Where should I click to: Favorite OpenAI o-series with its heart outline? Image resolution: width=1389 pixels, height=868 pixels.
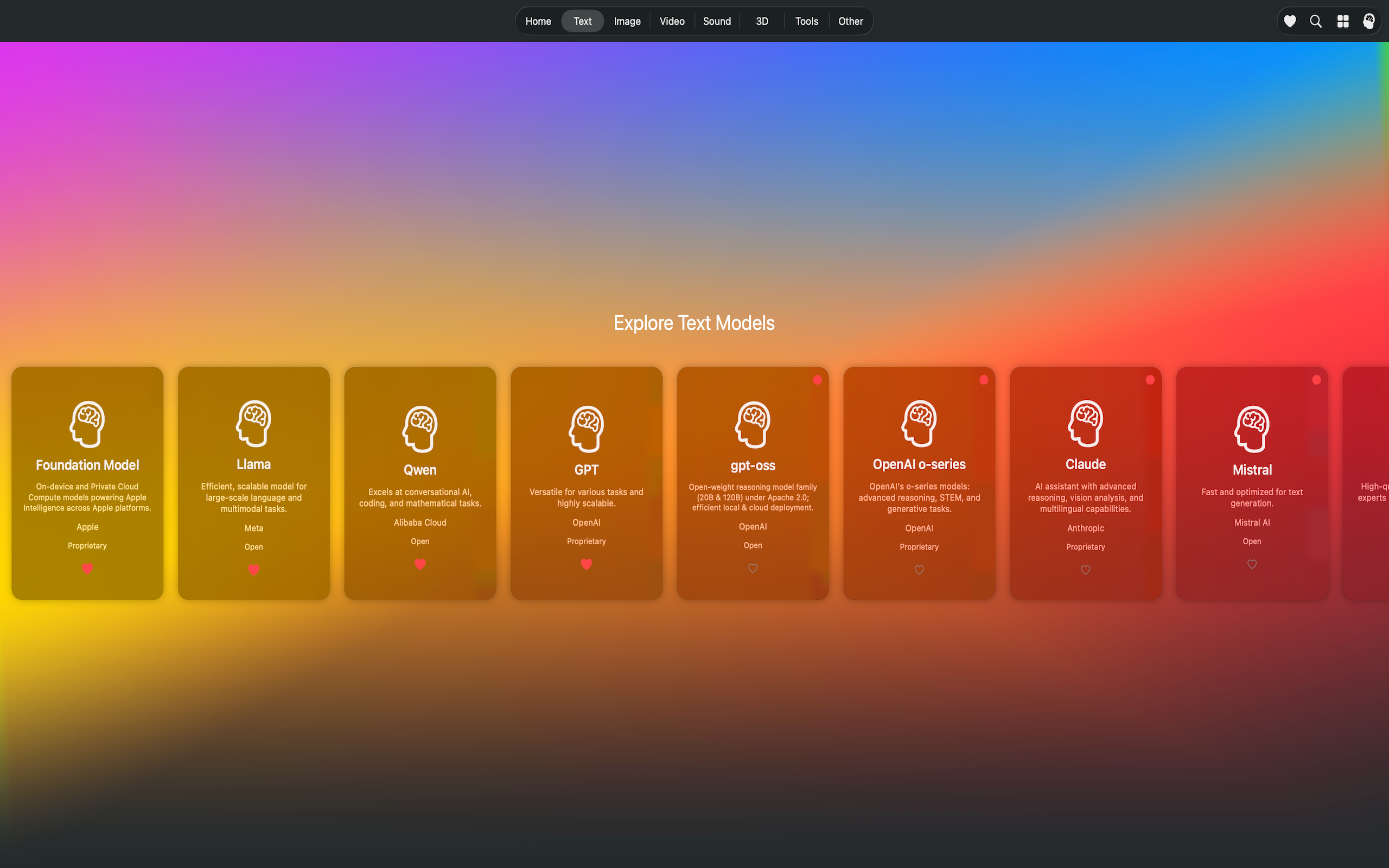pos(920,570)
